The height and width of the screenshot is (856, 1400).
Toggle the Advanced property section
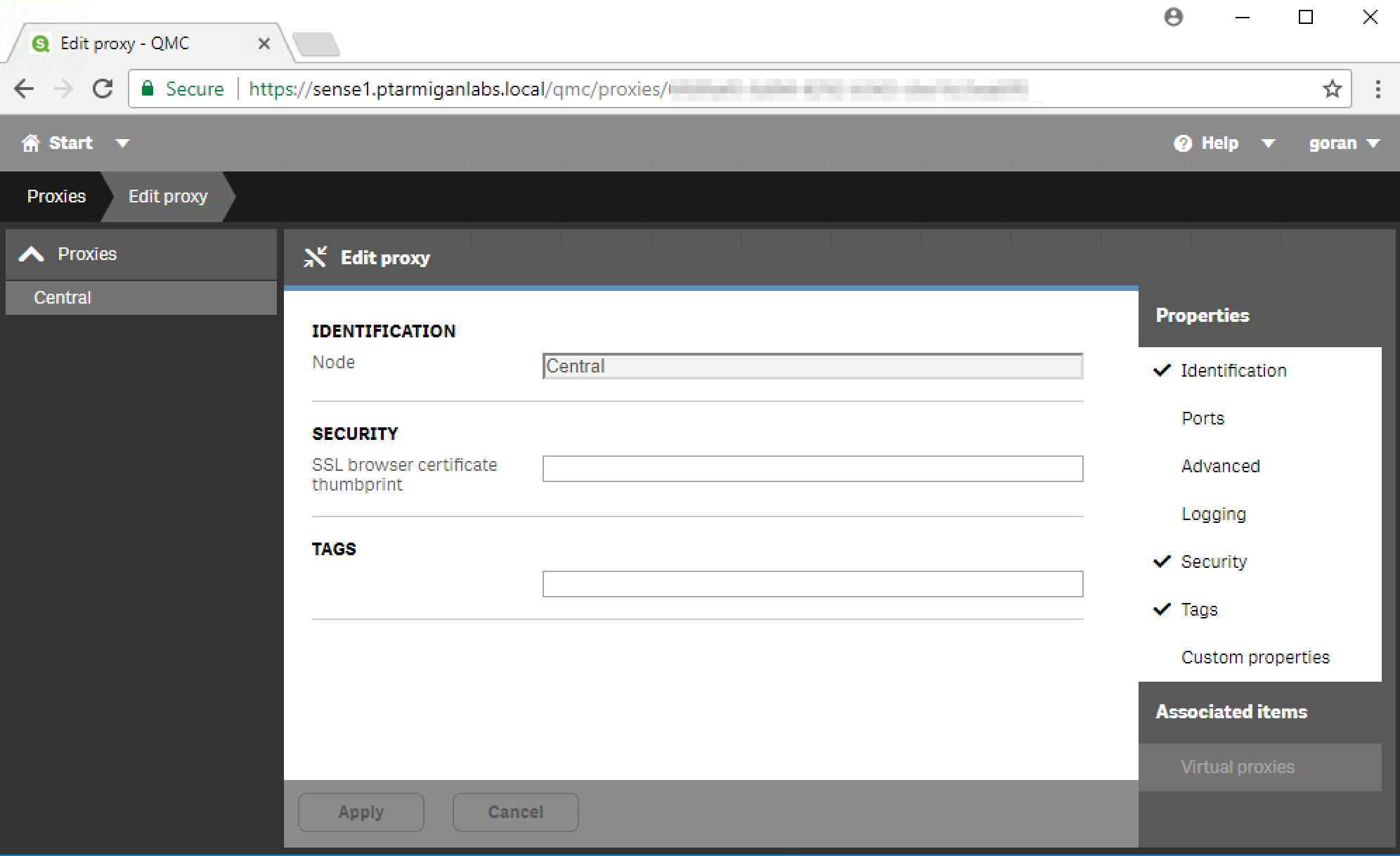point(1260,466)
